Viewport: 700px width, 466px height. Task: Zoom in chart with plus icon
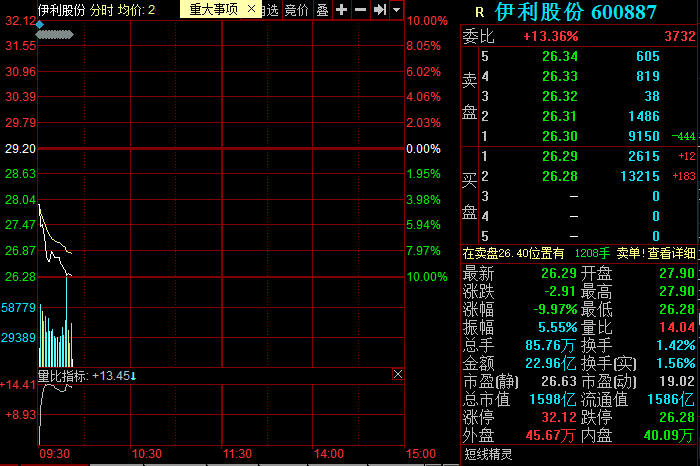[342, 10]
